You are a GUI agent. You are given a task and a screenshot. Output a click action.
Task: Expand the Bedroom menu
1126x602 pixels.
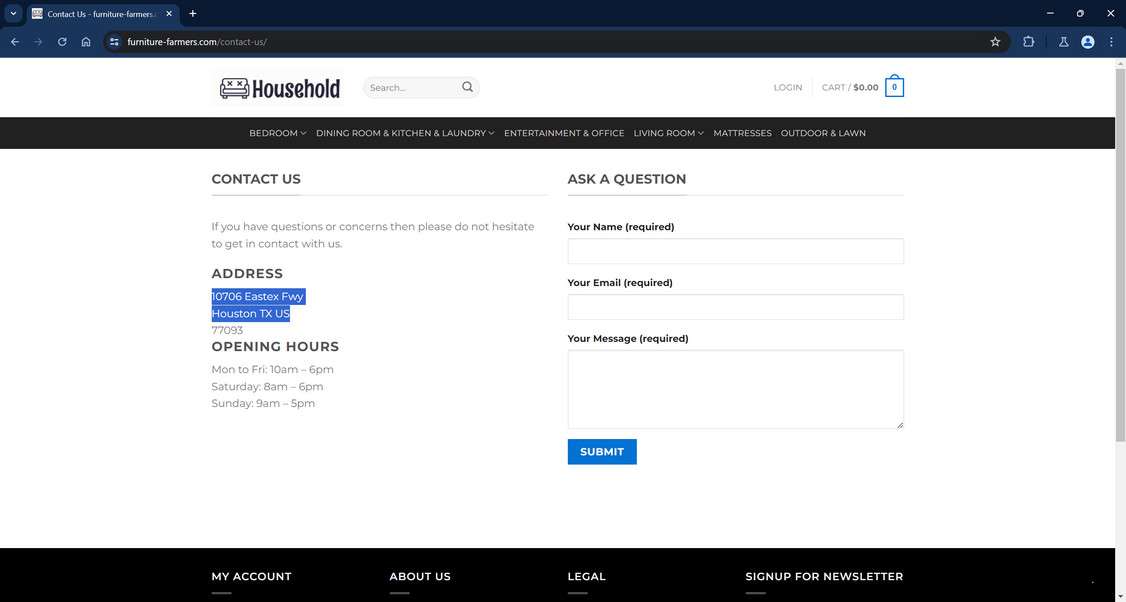(277, 133)
